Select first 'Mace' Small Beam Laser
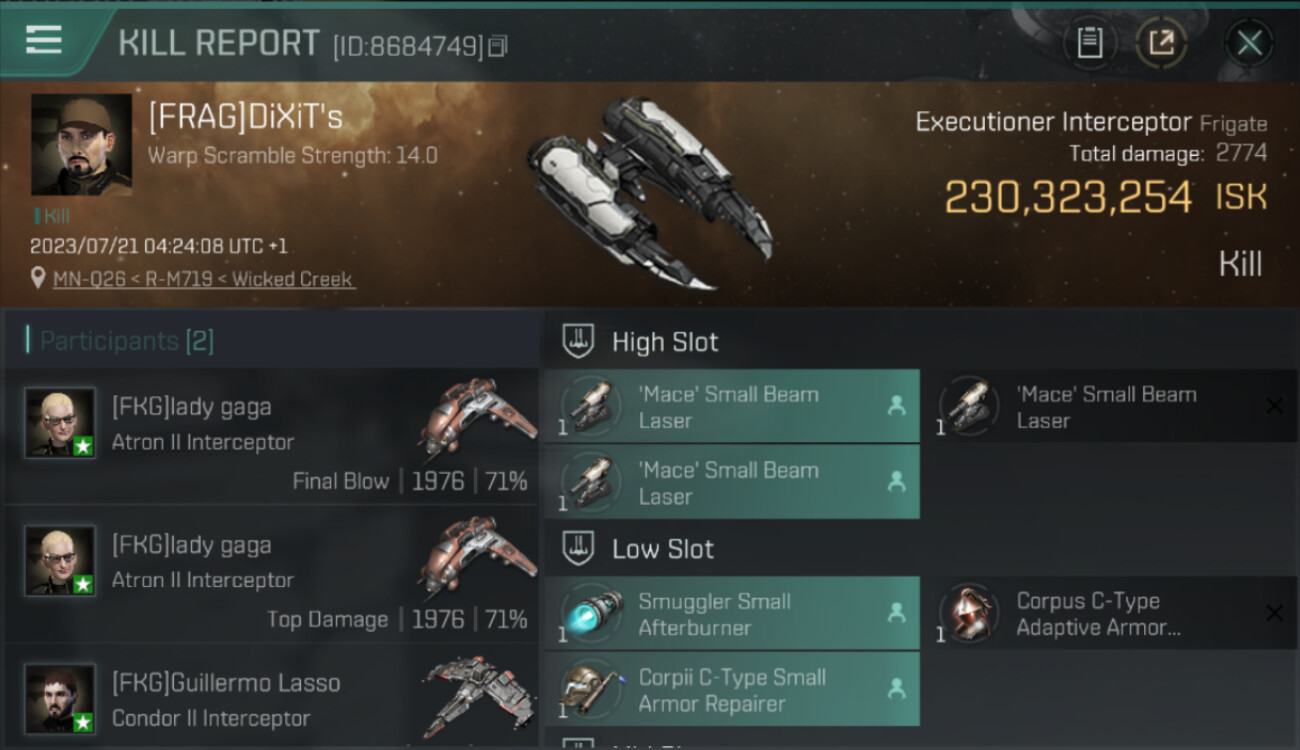The width and height of the screenshot is (1300, 750). pos(730,406)
